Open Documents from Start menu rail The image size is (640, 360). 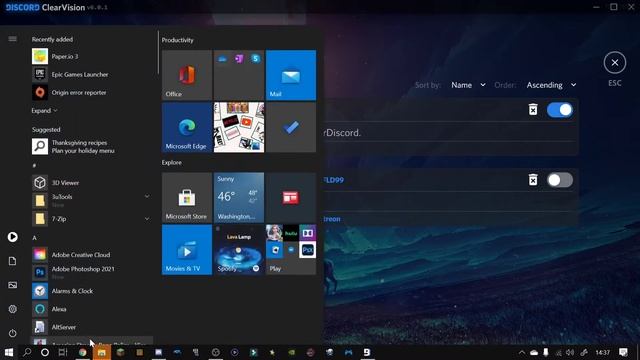tap(13, 261)
